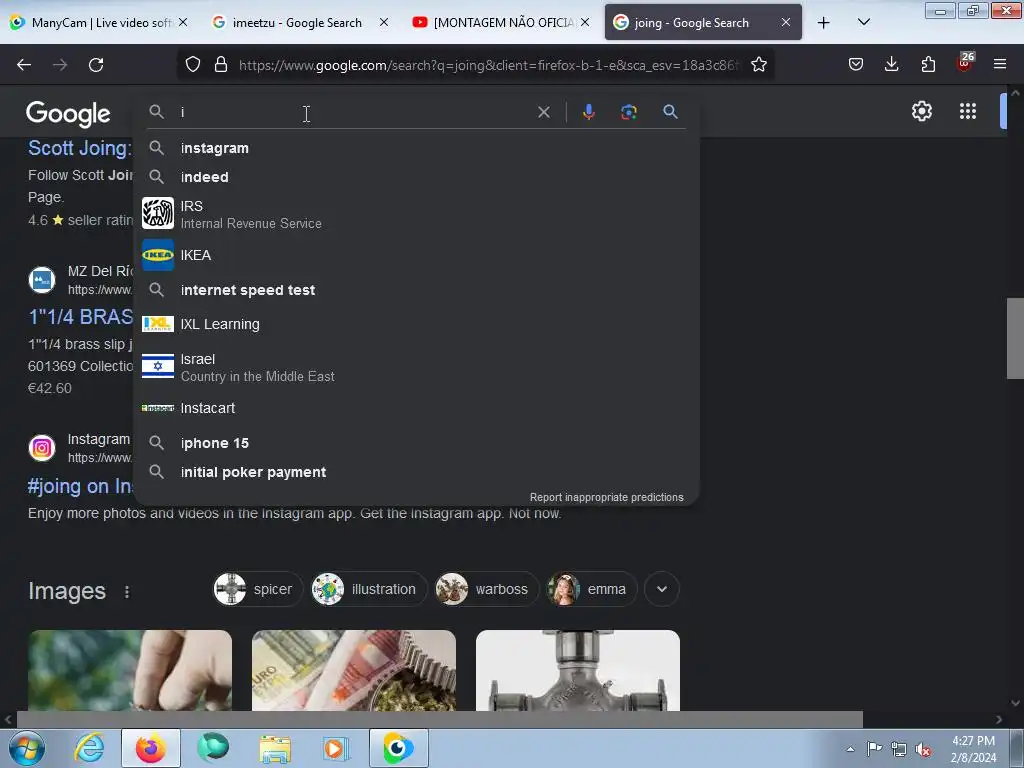Close the joing Google Search tab
Image resolution: width=1024 pixels, height=768 pixels.
click(786, 22)
